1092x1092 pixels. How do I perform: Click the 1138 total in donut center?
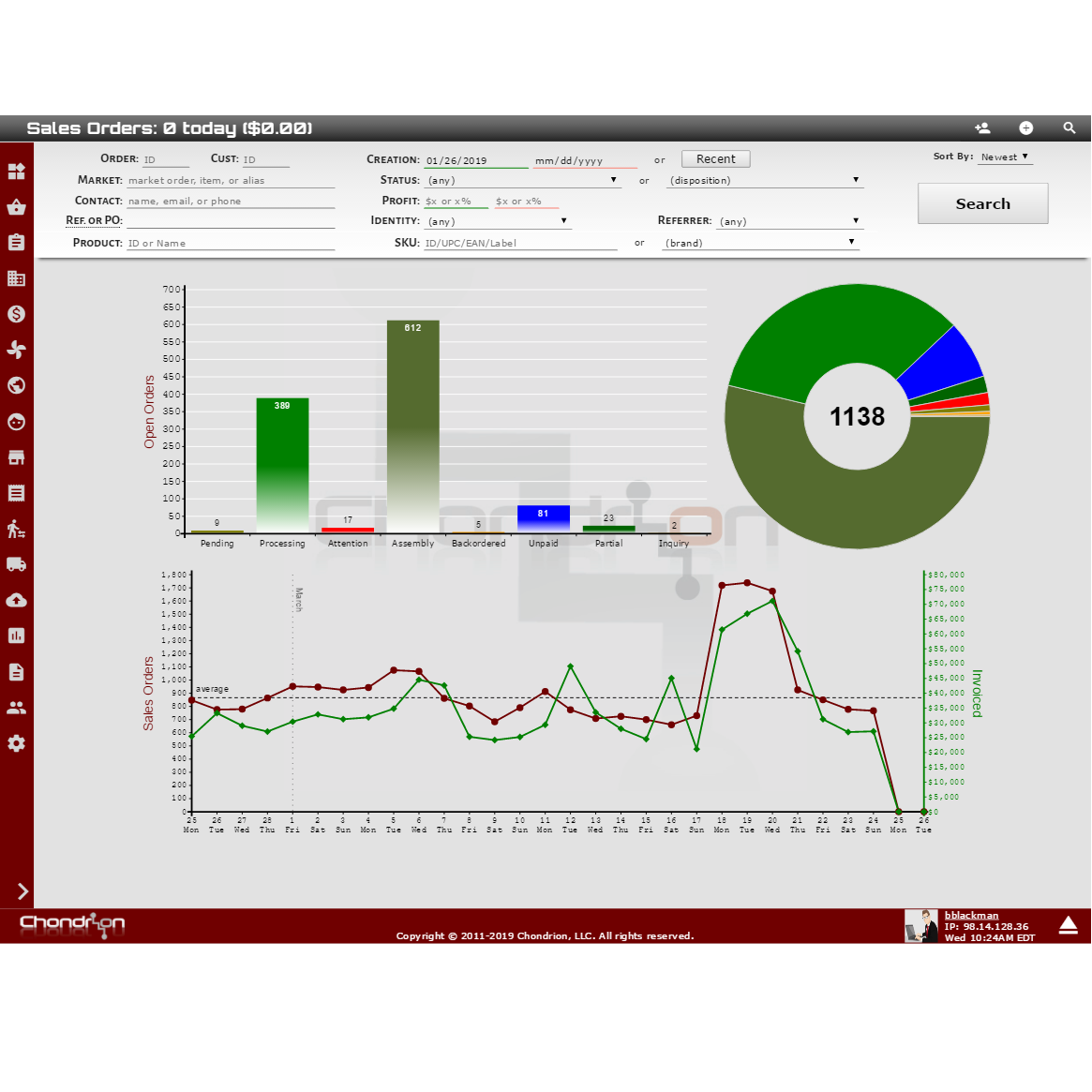858,416
